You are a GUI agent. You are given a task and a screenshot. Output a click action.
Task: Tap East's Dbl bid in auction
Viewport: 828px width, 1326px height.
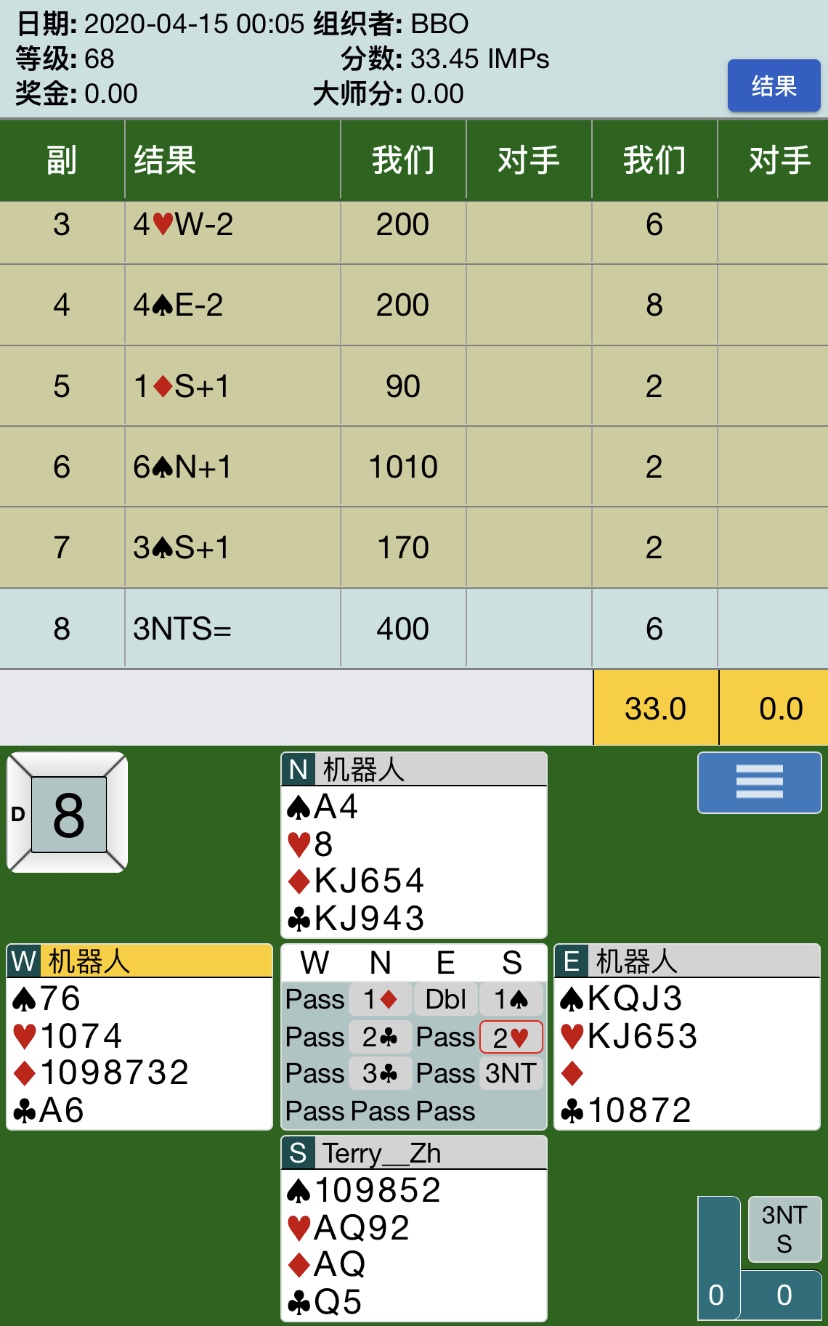446,999
